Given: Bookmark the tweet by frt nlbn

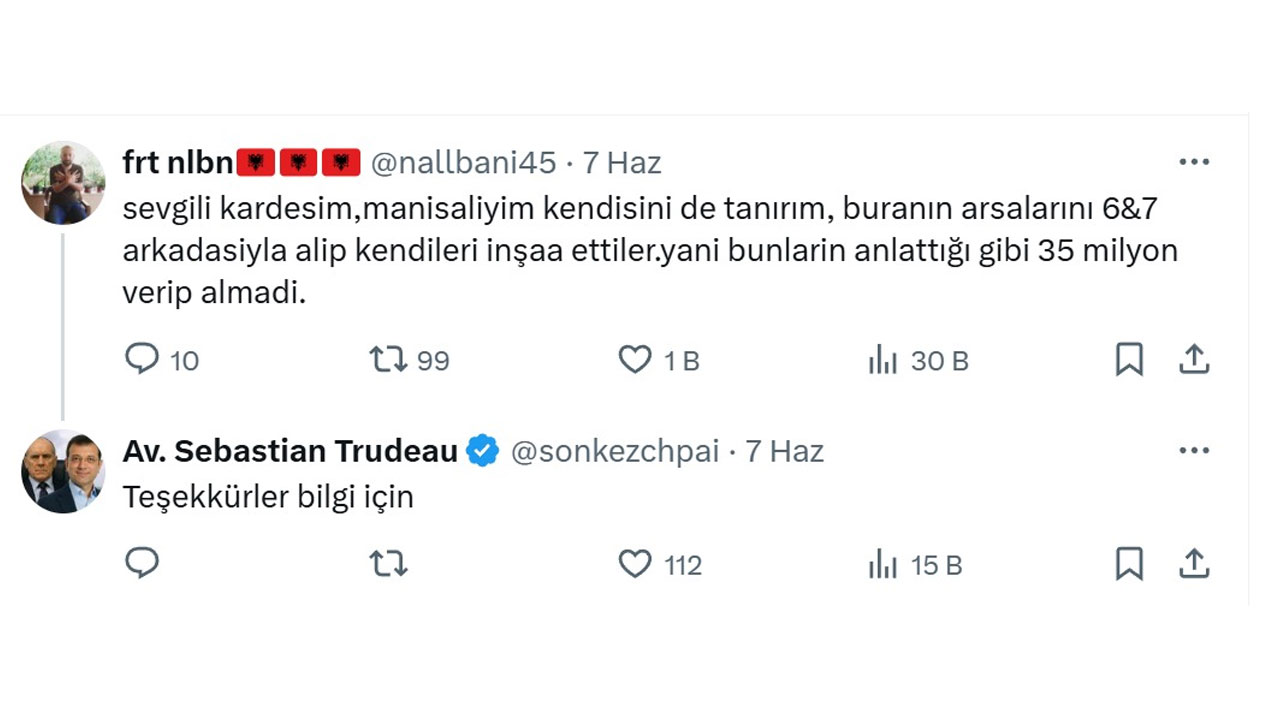Looking at the screenshot, I should click(1129, 359).
